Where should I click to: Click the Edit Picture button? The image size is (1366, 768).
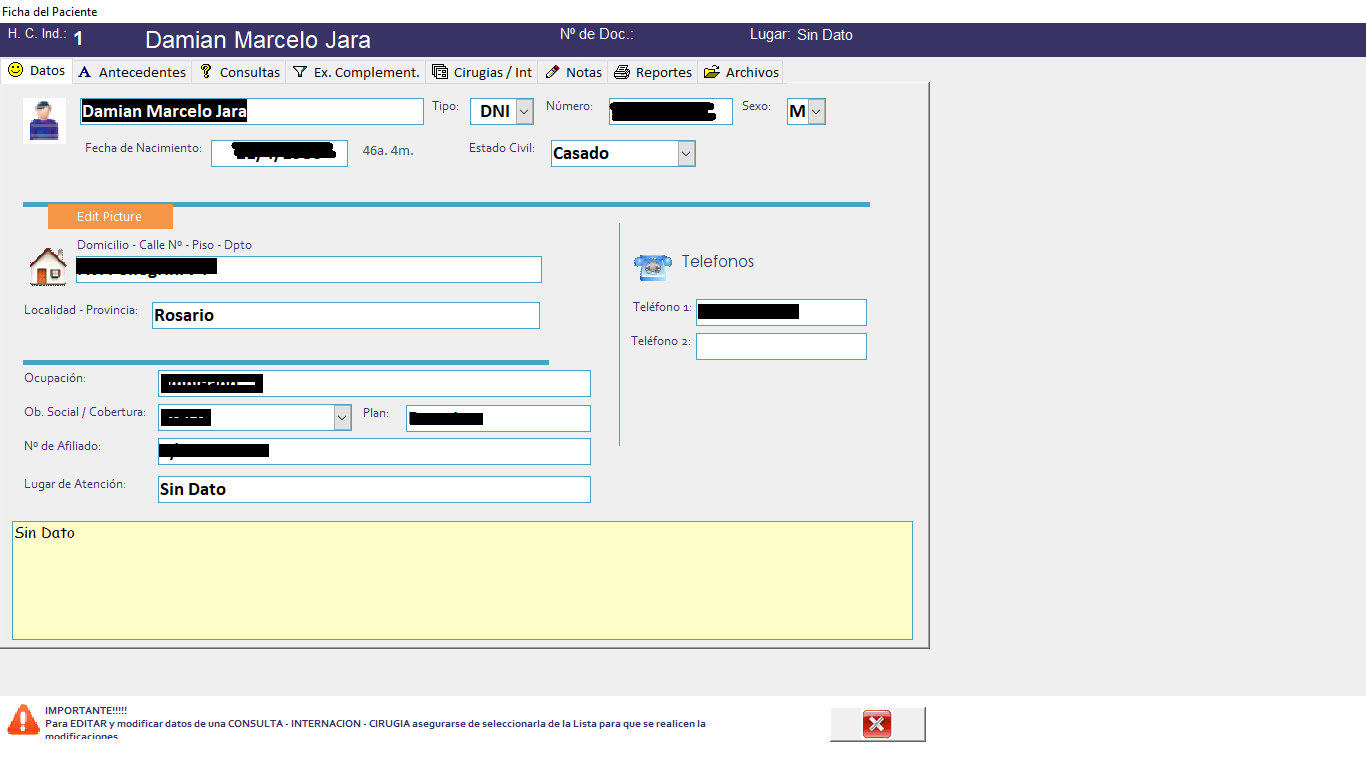(x=110, y=216)
